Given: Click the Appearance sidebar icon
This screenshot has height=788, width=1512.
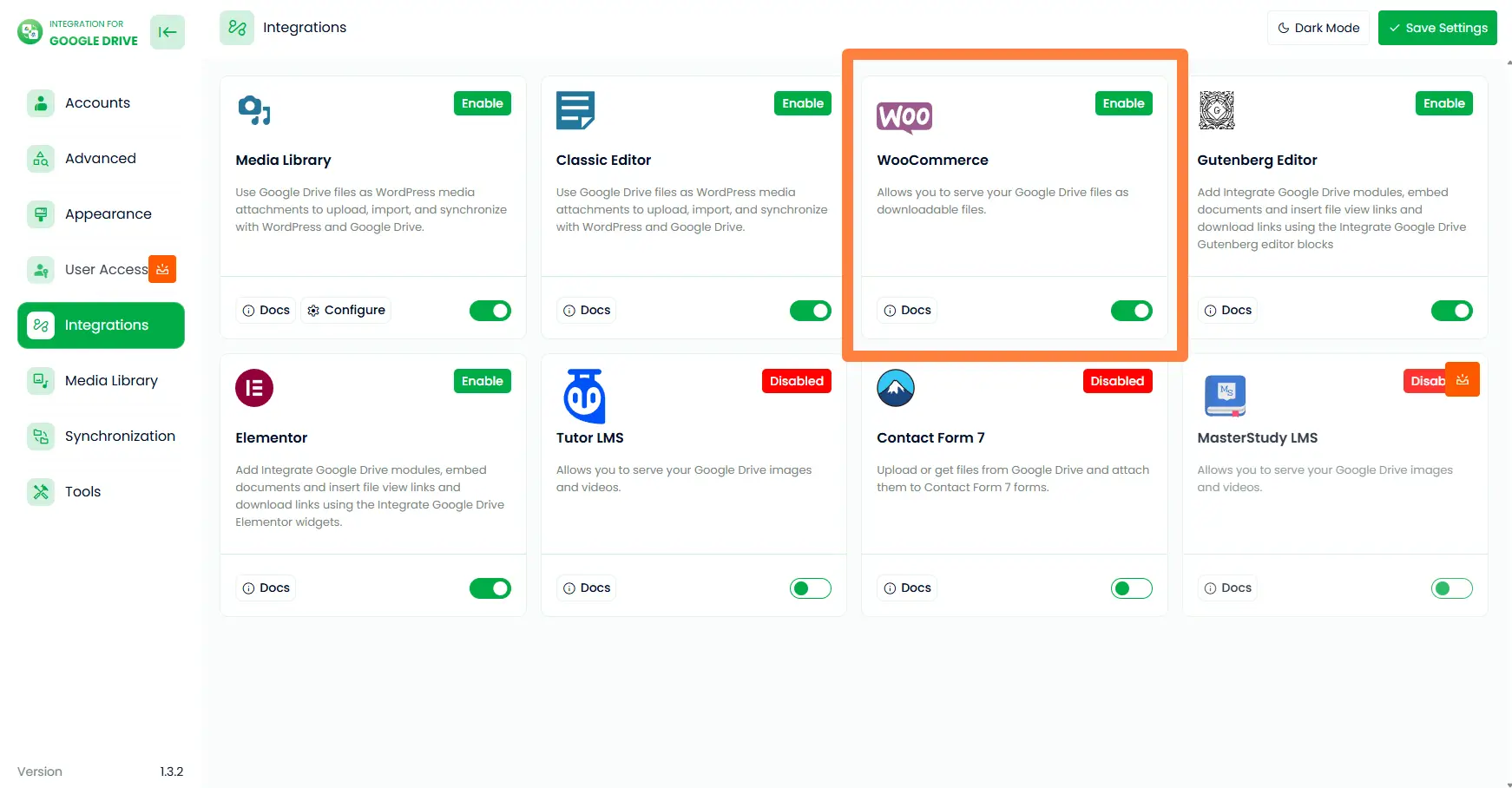Looking at the screenshot, I should click(40, 213).
